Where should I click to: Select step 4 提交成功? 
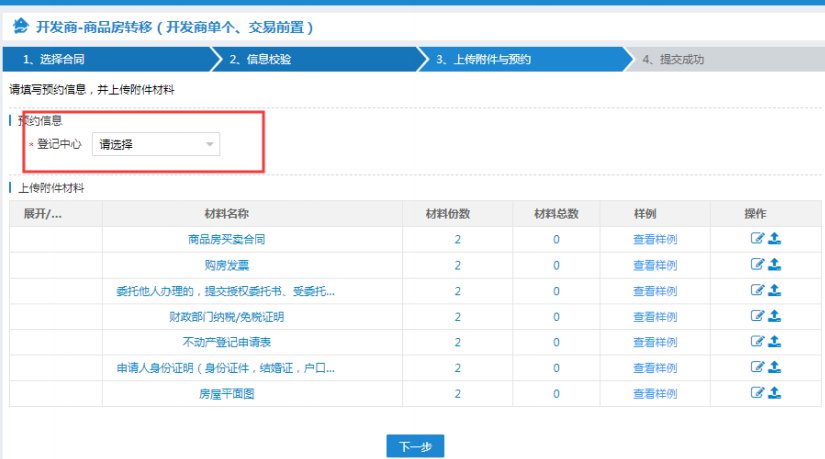coord(726,59)
